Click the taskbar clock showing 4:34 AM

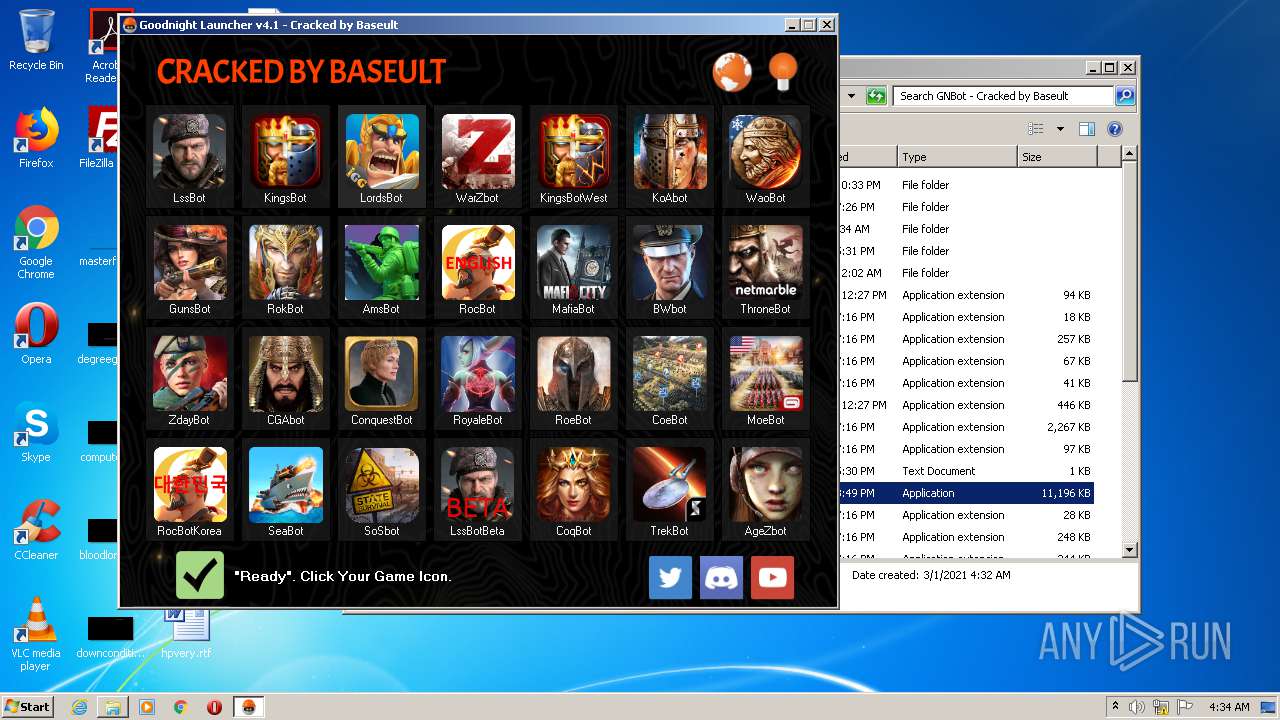[1228, 707]
